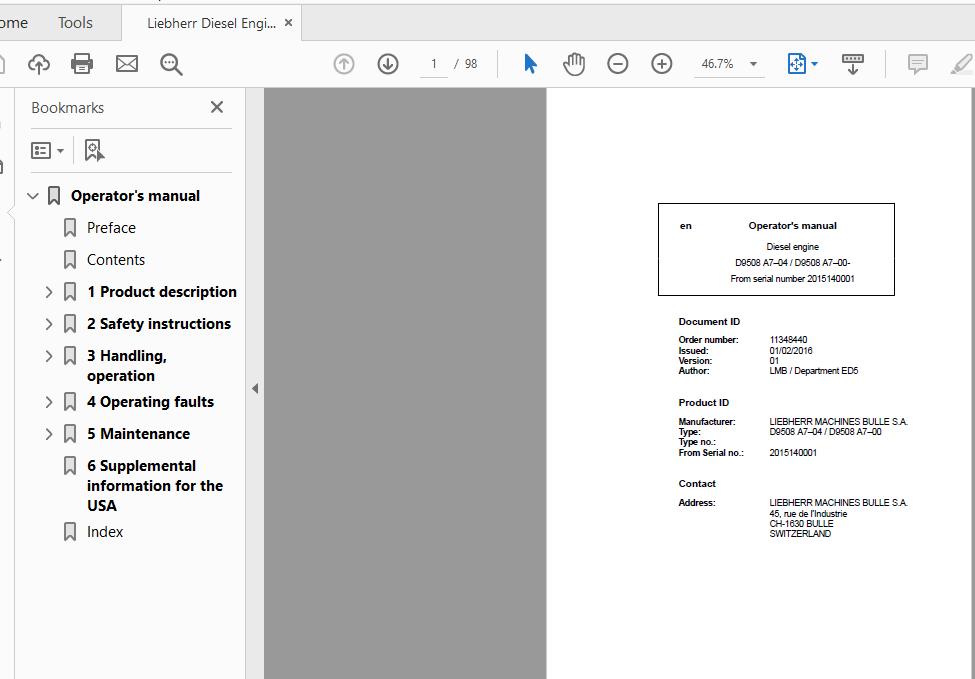Viewport: 975px width, 679px height.
Task: Click the page number input field
Action: point(433,64)
